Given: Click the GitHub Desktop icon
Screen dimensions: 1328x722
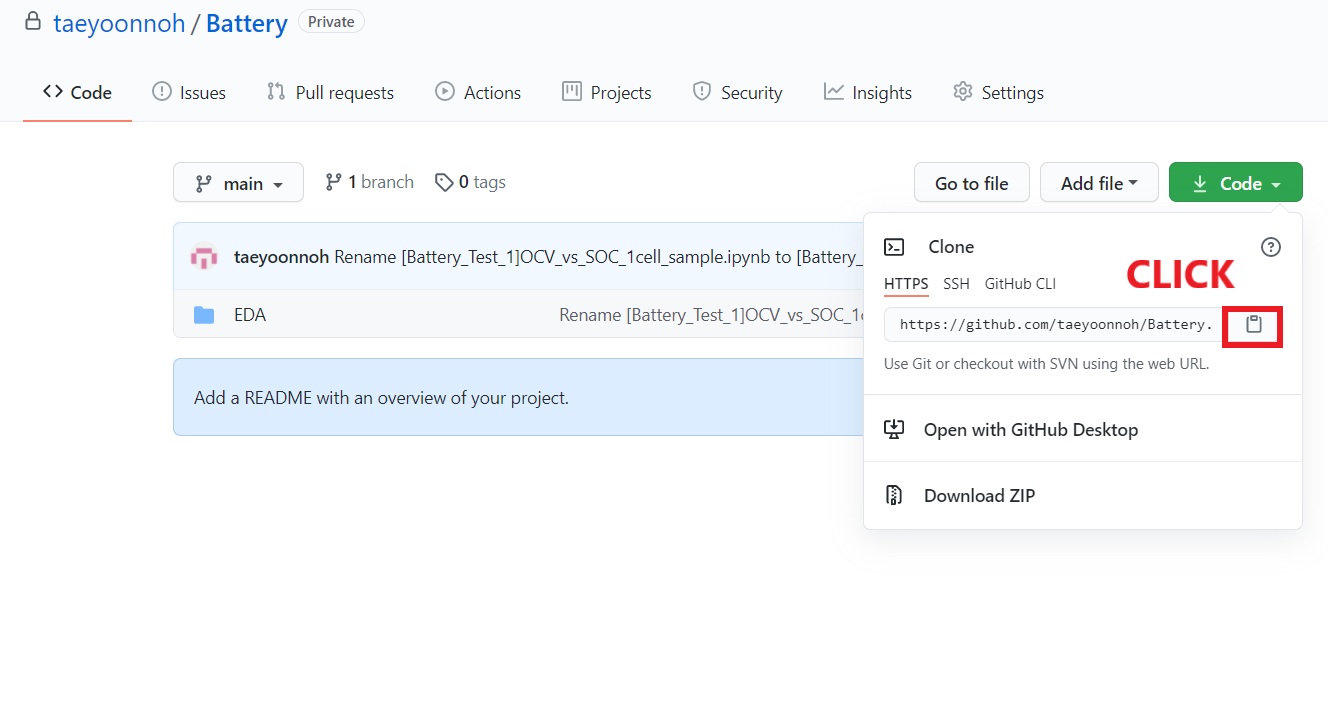Looking at the screenshot, I should 894,430.
